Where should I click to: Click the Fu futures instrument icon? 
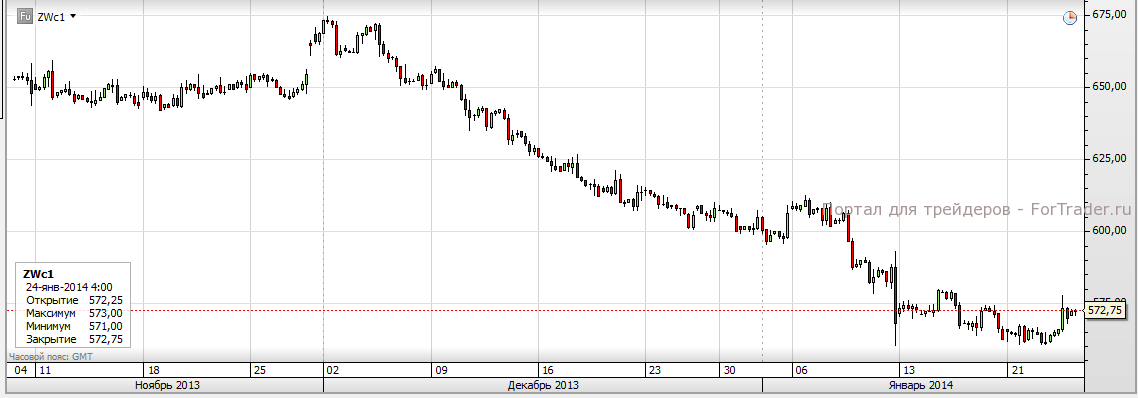coord(25,17)
